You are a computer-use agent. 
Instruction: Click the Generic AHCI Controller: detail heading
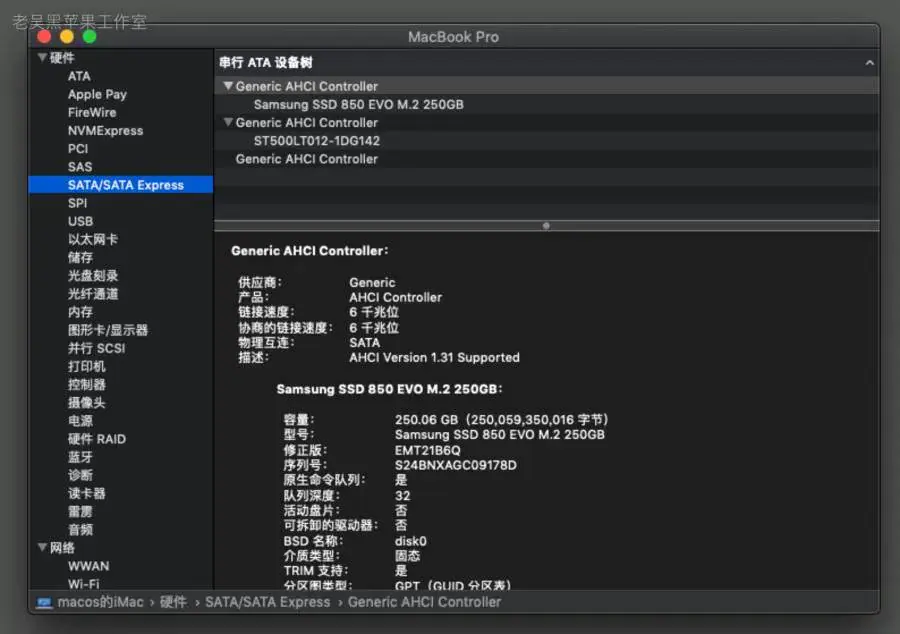309,251
